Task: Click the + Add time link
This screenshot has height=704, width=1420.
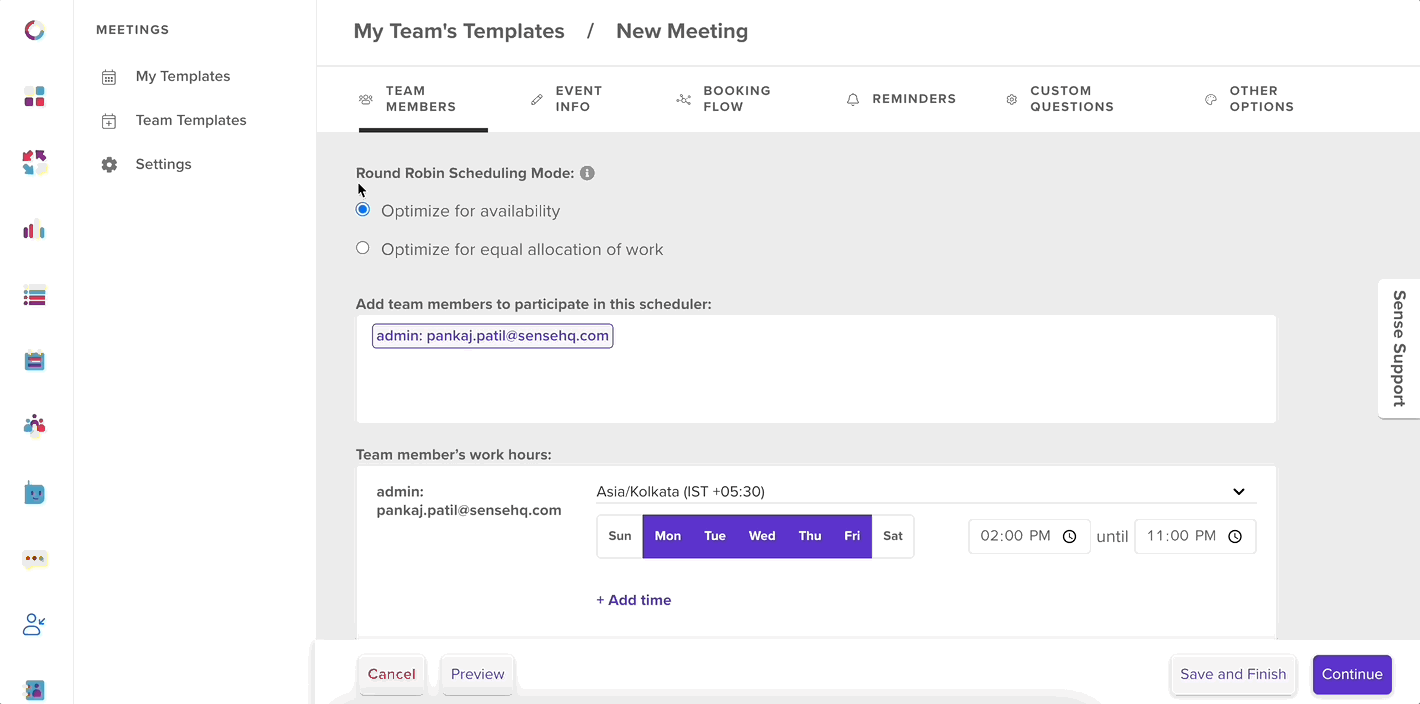Action: click(x=634, y=600)
